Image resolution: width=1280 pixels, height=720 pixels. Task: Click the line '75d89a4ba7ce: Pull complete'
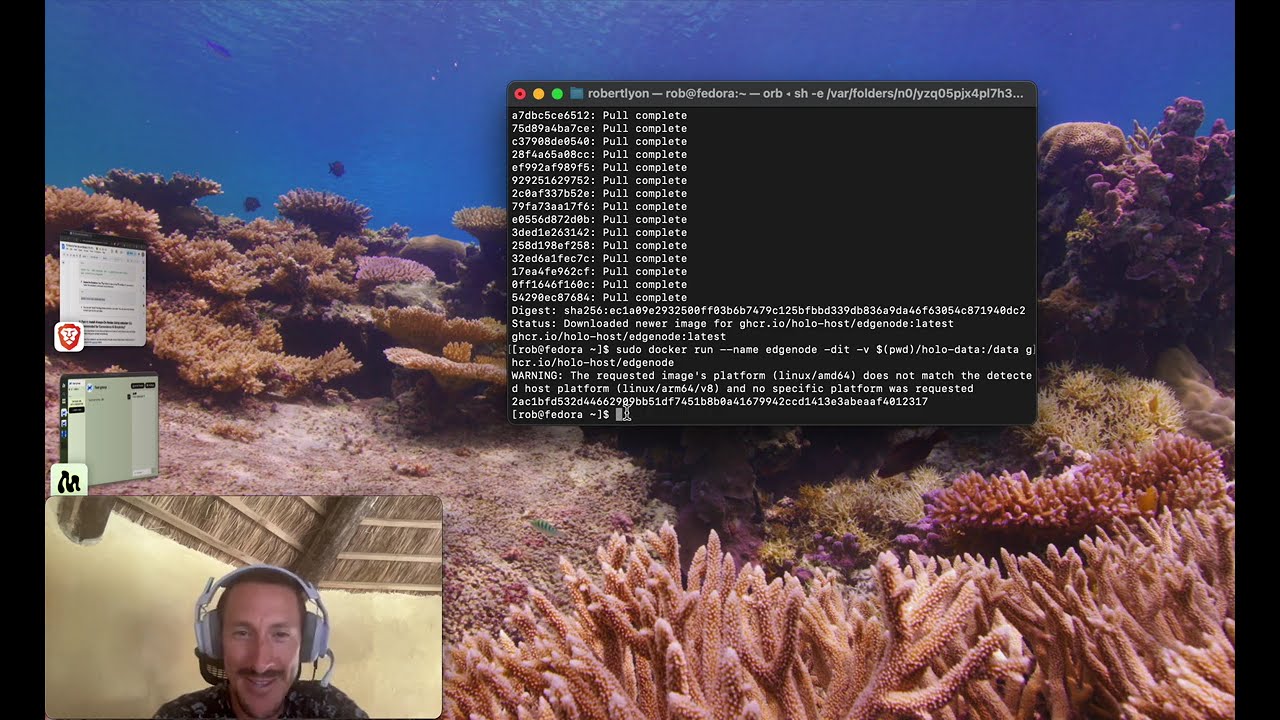click(x=599, y=128)
